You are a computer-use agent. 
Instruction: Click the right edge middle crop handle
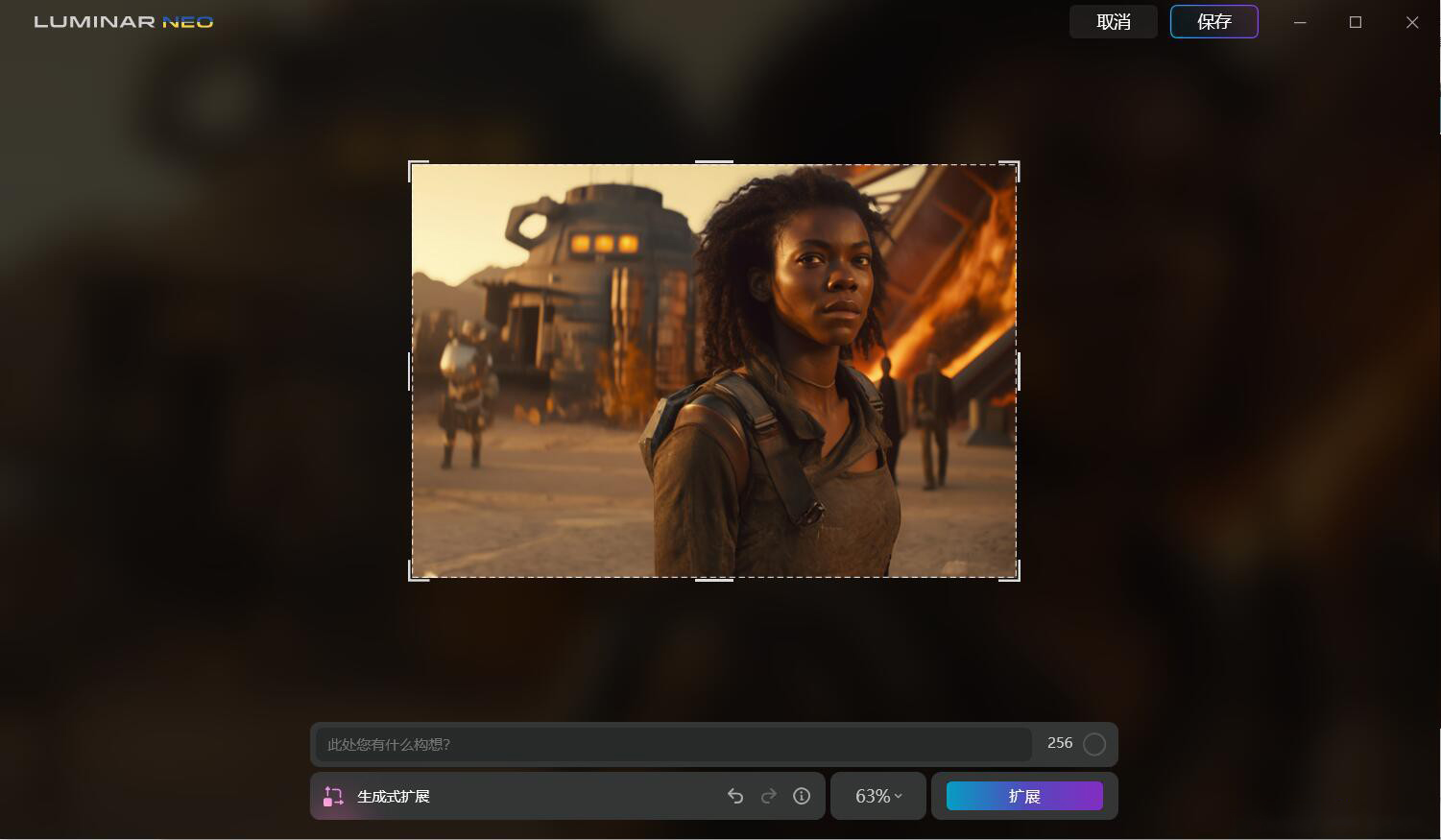click(1018, 371)
